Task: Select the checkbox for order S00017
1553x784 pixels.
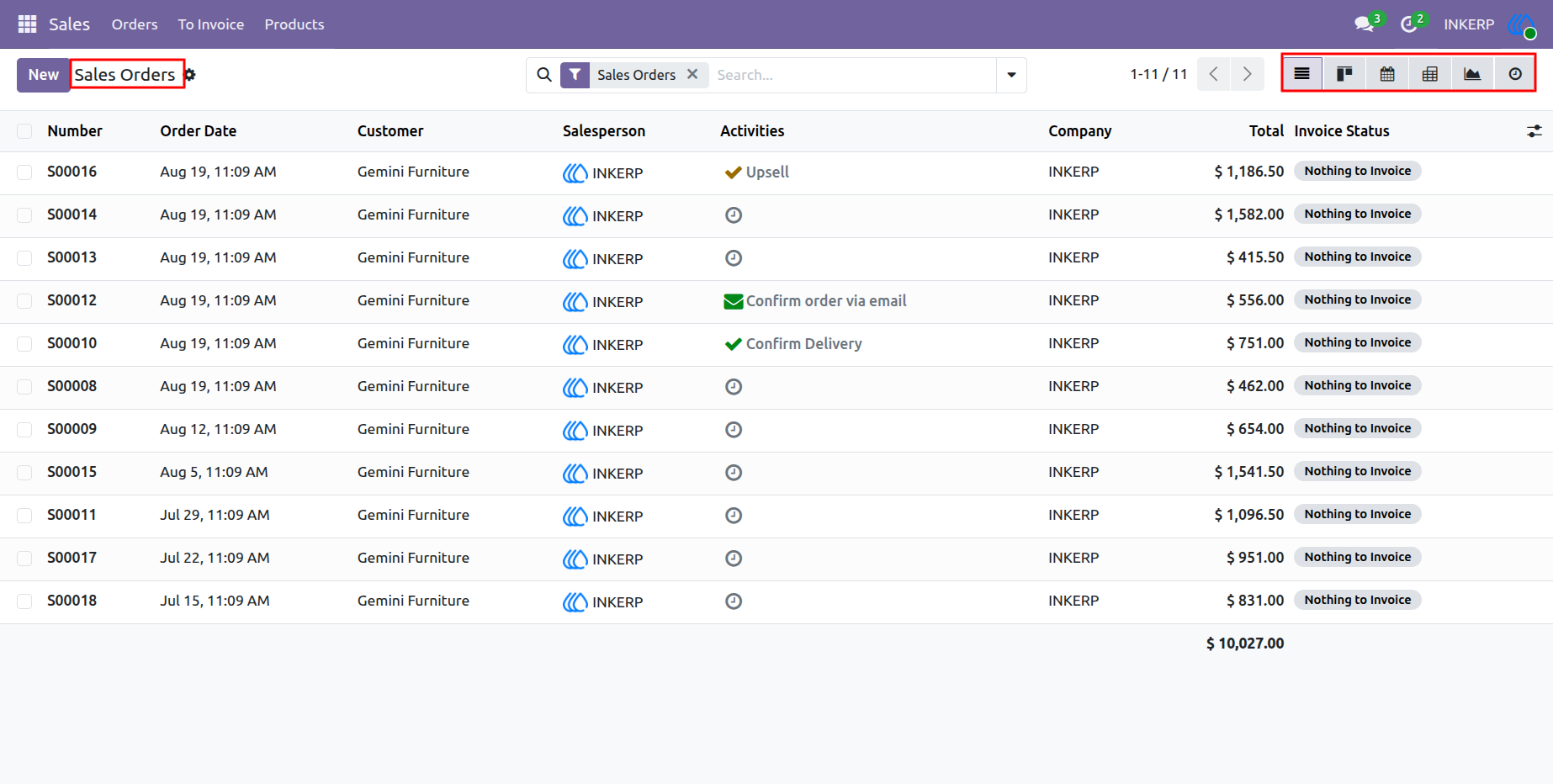Action: pyautogui.click(x=24, y=559)
